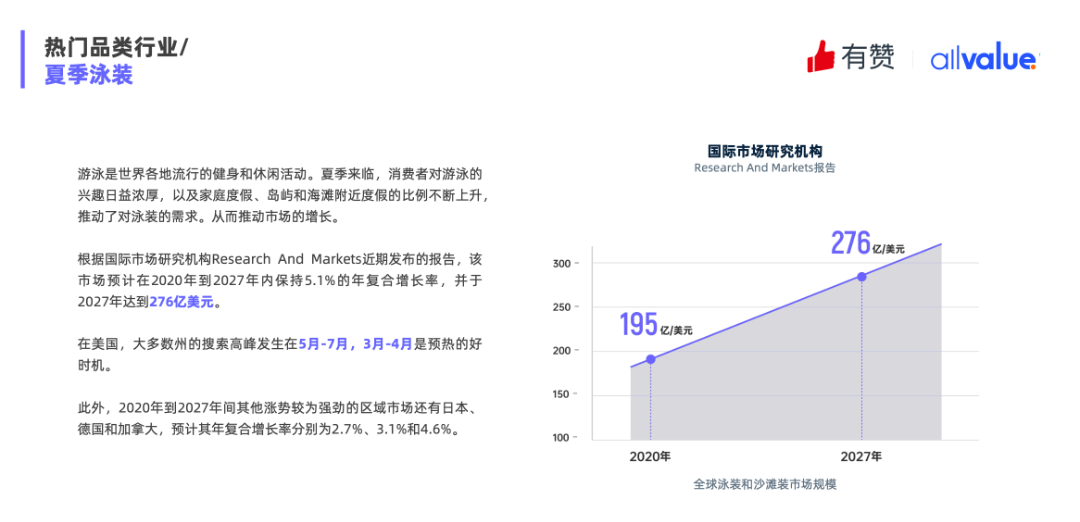
Task: Click the x-axis label 2020年
Action: pos(650,456)
